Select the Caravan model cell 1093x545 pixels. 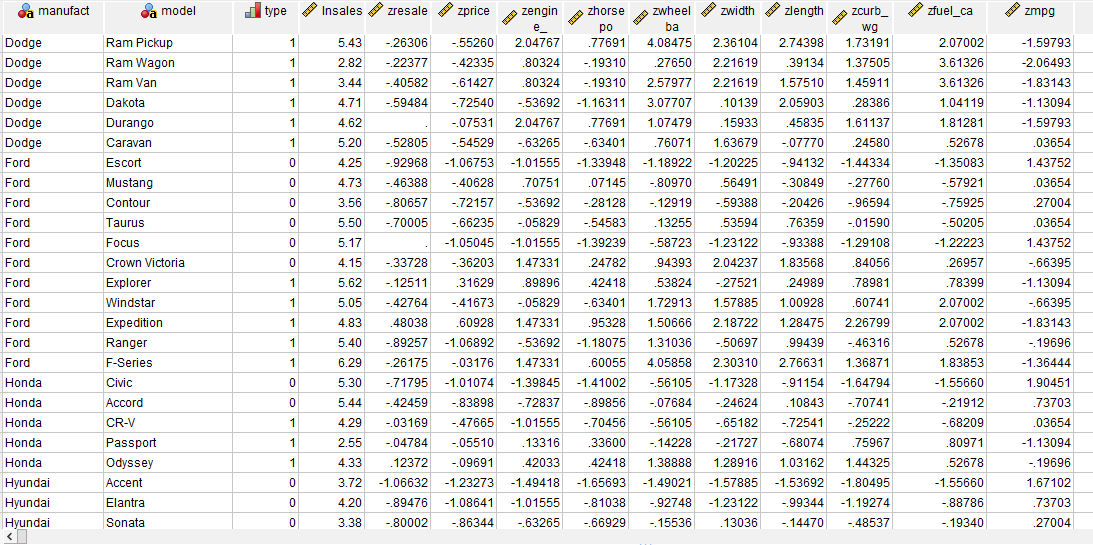(x=167, y=143)
